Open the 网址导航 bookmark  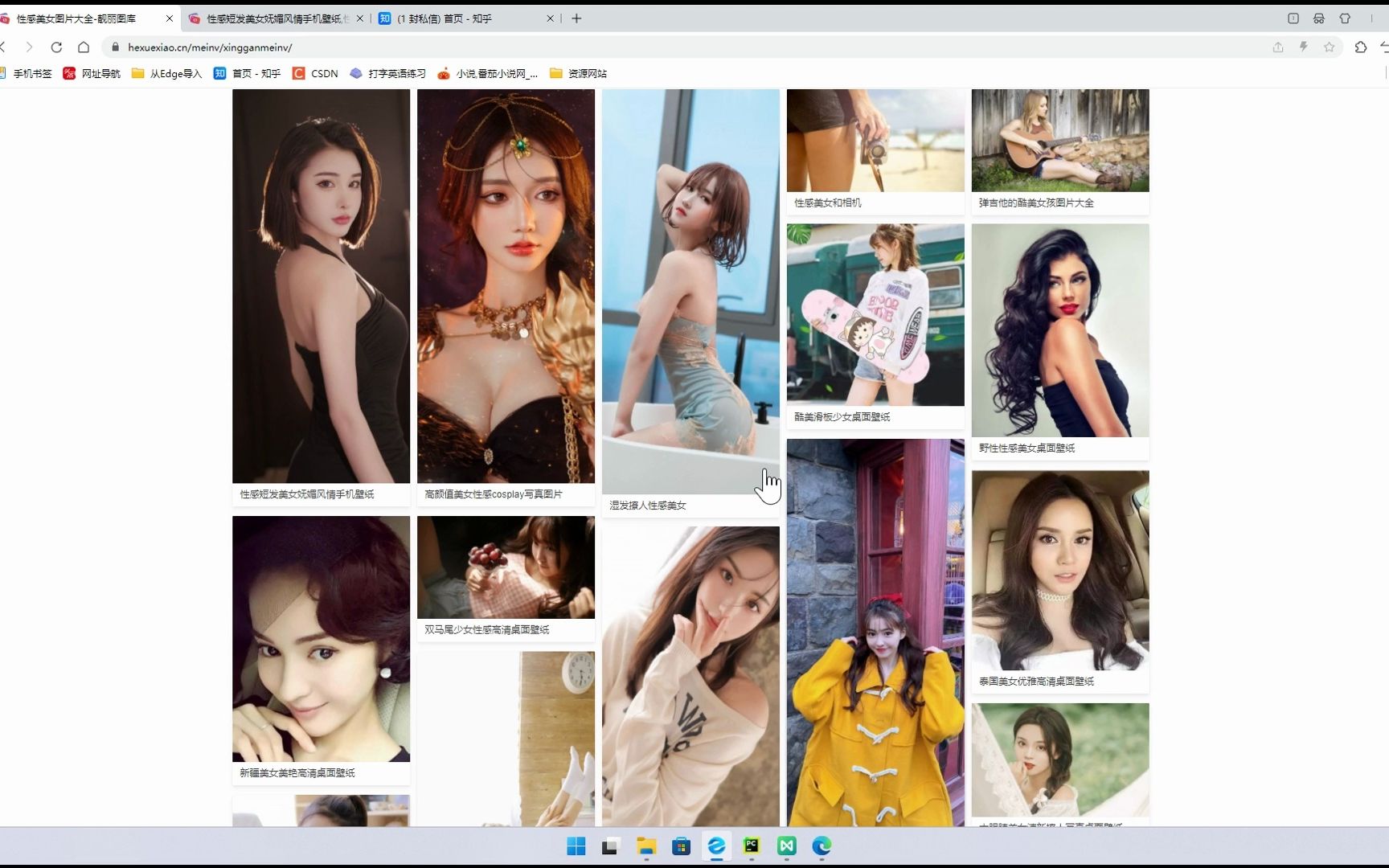click(92, 73)
